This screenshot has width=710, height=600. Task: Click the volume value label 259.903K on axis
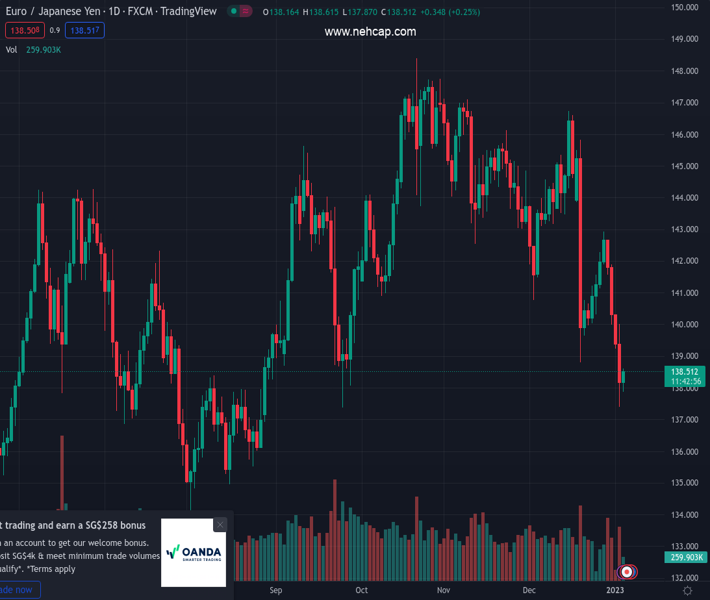click(x=685, y=558)
